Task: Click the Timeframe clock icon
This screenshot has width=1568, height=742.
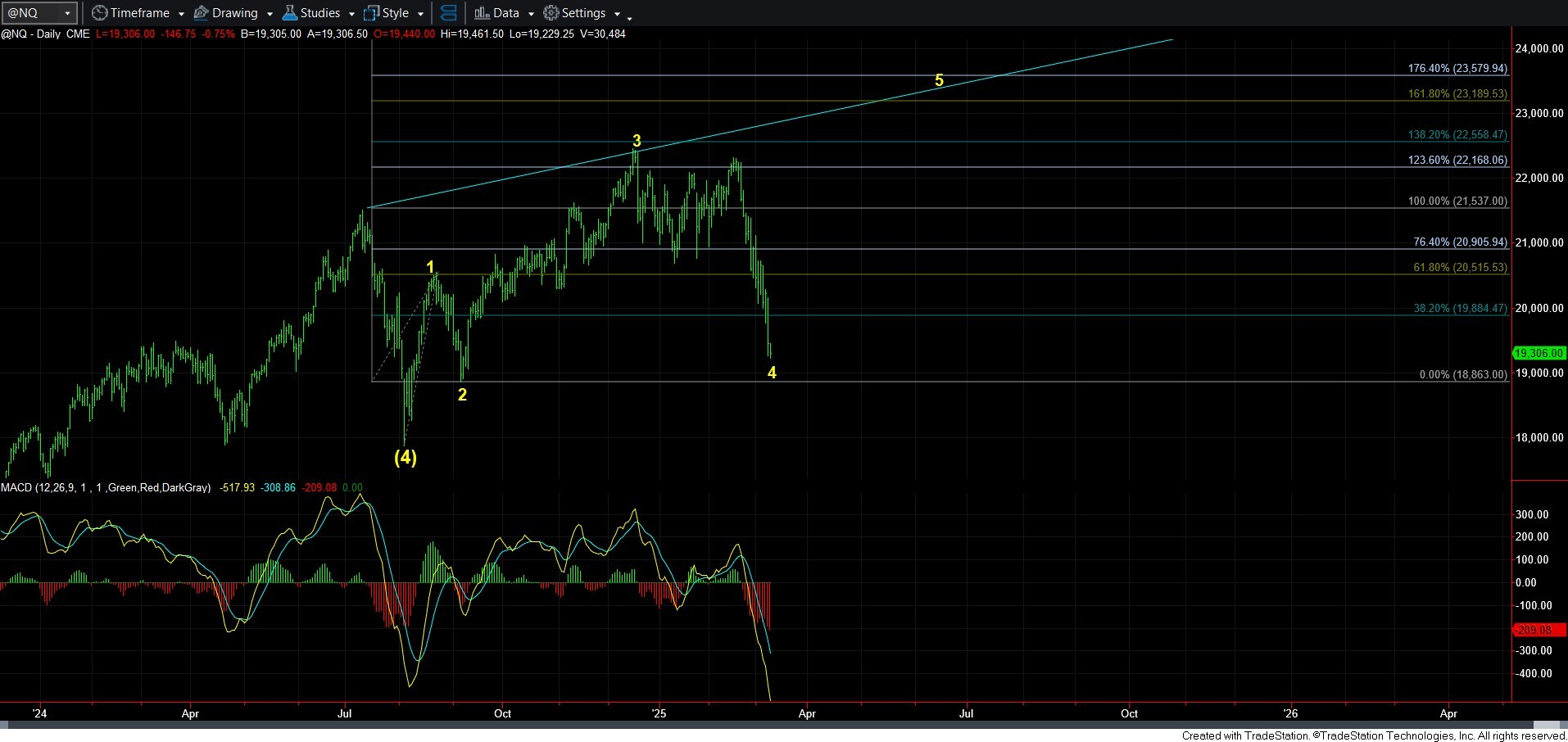Action: tap(99, 13)
